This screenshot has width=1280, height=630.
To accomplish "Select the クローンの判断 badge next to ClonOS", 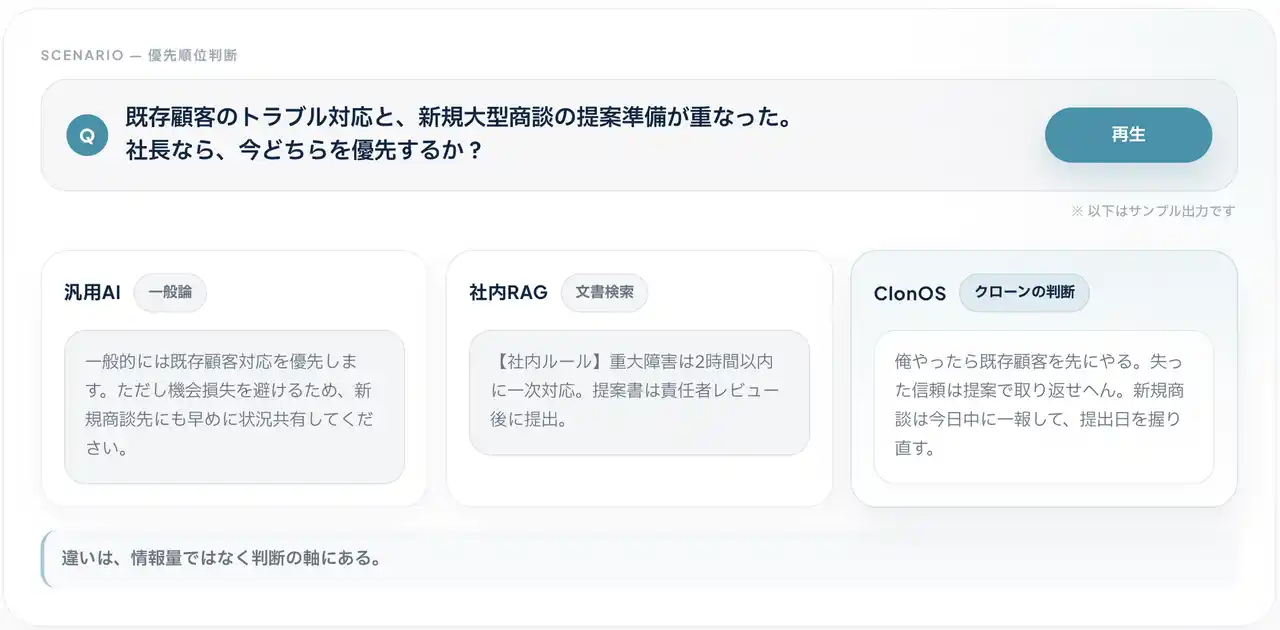I will pos(1024,293).
